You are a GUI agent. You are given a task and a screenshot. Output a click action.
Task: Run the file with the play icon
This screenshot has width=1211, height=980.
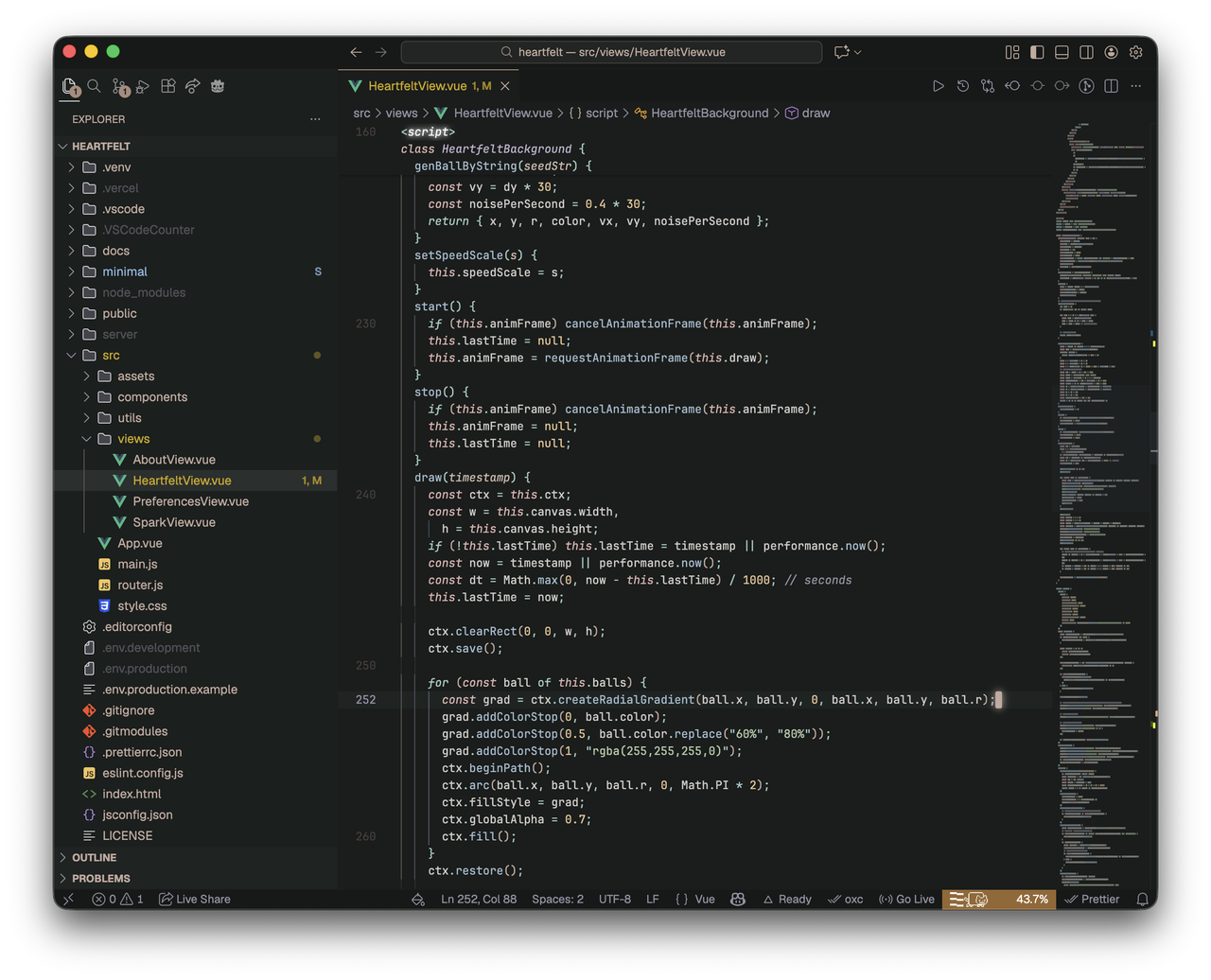click(x=939, y=86)
